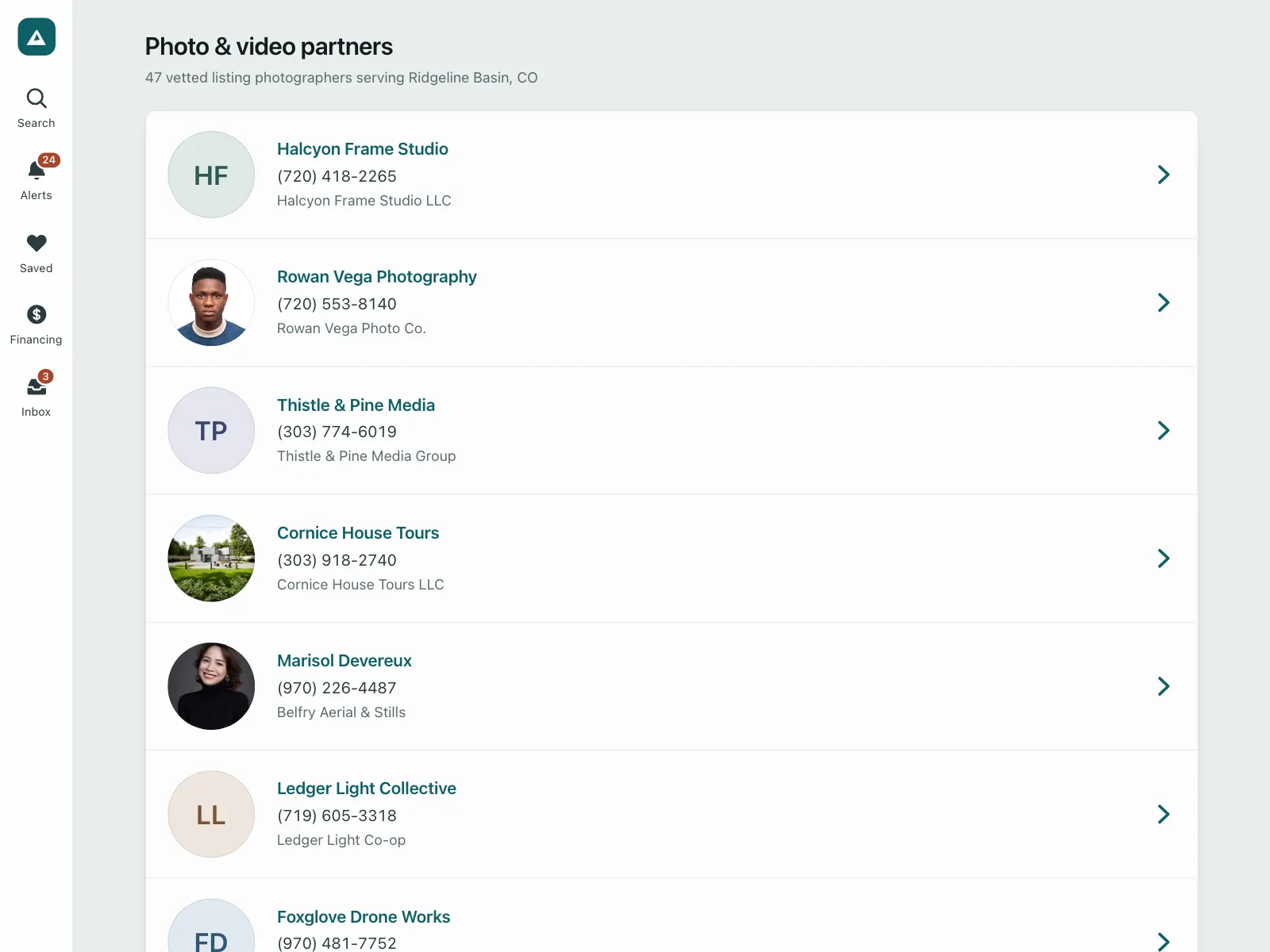Image resolution: width=1270 pixels, height=952 pixels.
Task: Expand Cornice House Tours row chevron
Action: pos(1164,559)
